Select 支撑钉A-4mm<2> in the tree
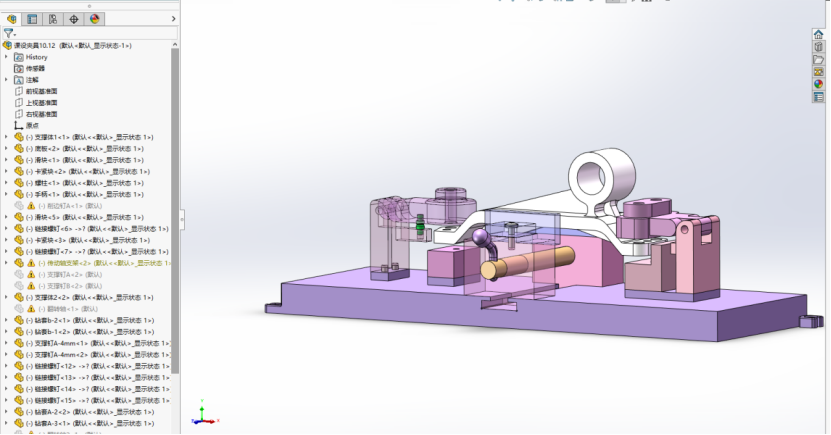Viewport: 831px width, 435px height. coord(99,355)
